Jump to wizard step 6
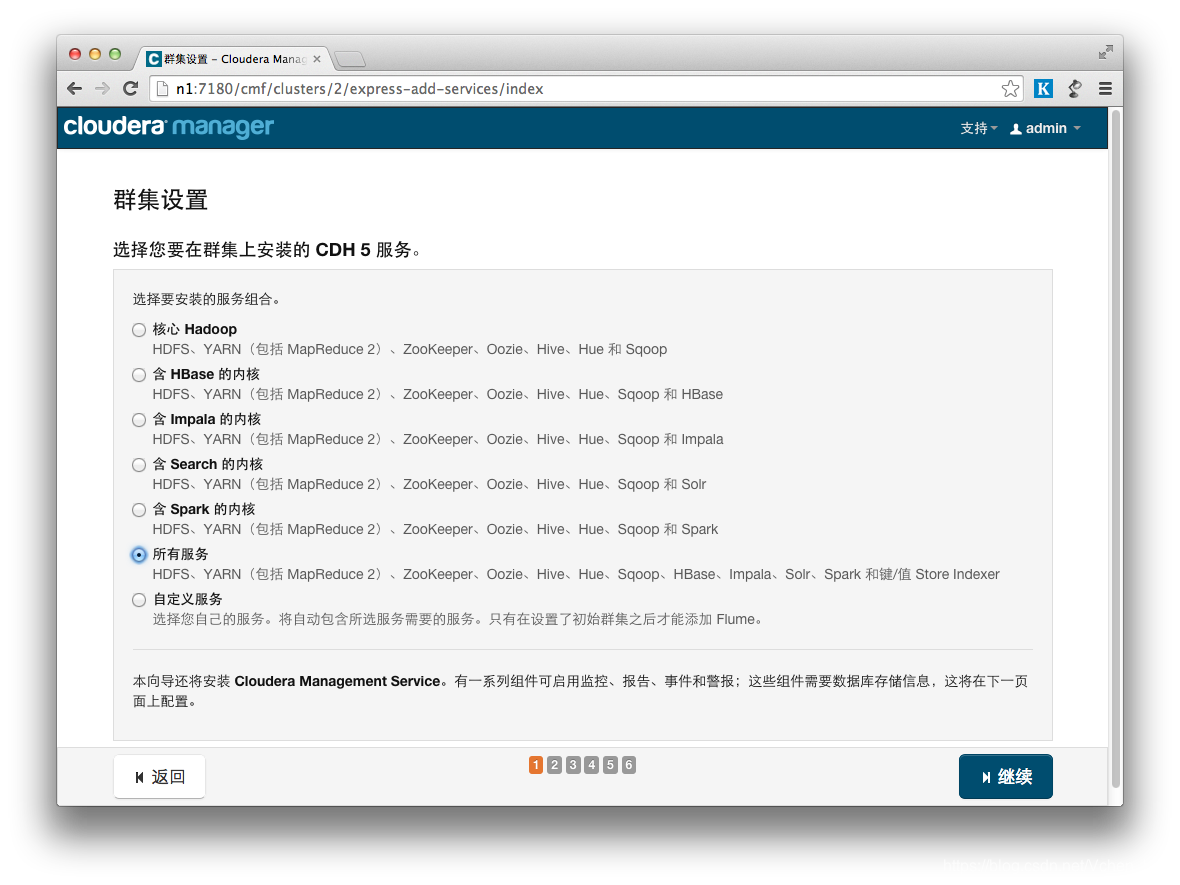 point(629,765)
